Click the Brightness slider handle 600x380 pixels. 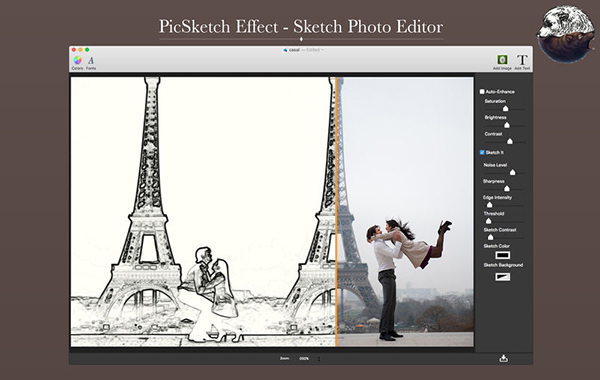[x=507, y=125]
